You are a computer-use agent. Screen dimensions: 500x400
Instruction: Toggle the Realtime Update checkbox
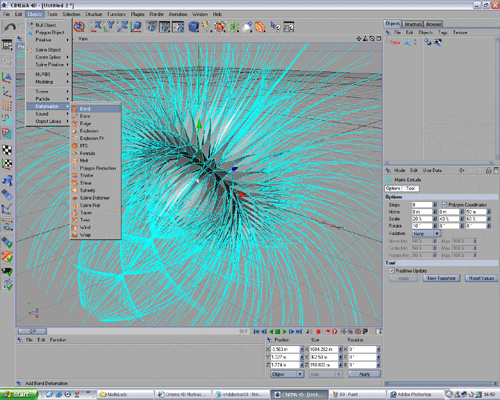(392, 271)
